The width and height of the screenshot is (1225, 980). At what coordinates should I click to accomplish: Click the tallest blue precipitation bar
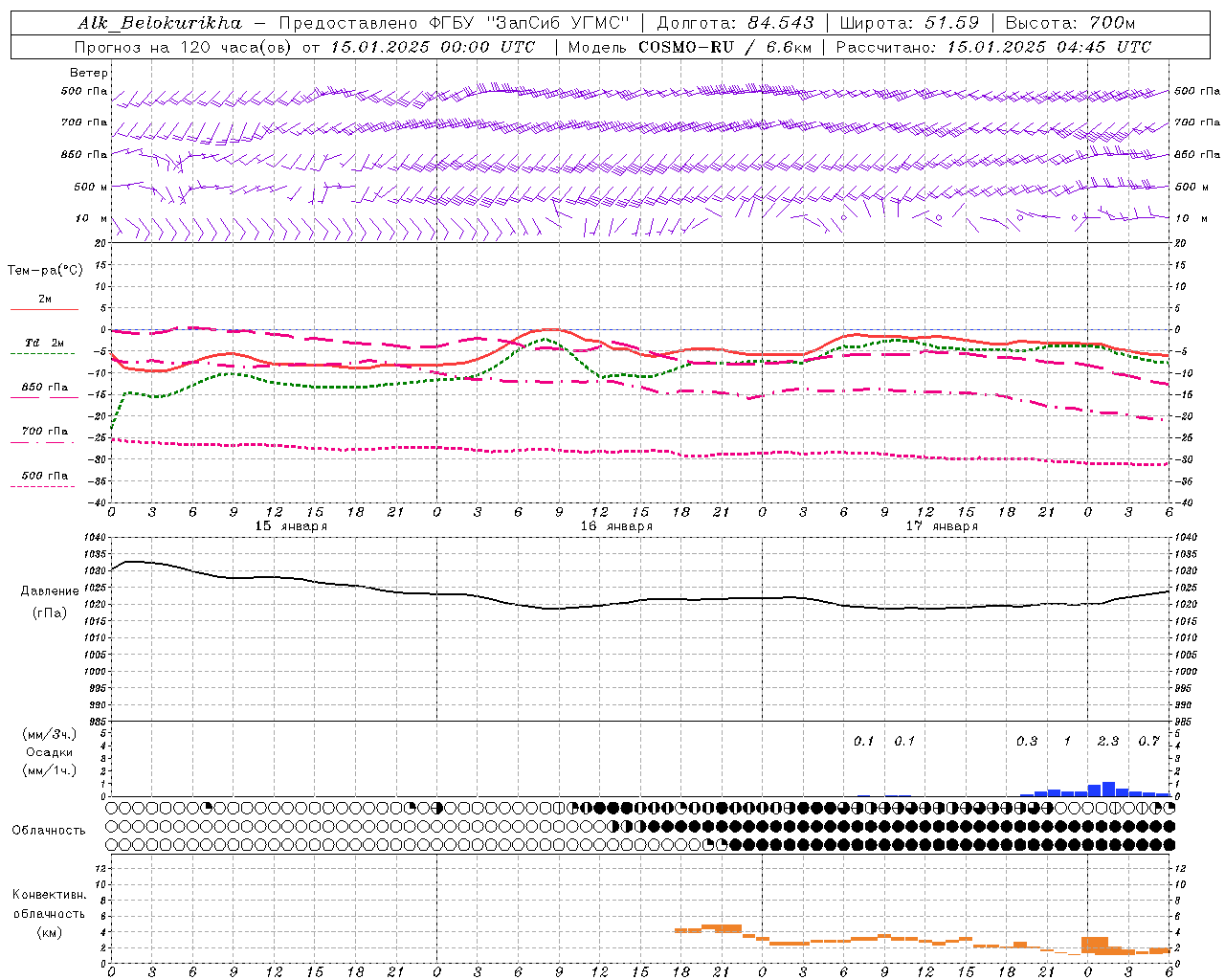point(1109,790)
